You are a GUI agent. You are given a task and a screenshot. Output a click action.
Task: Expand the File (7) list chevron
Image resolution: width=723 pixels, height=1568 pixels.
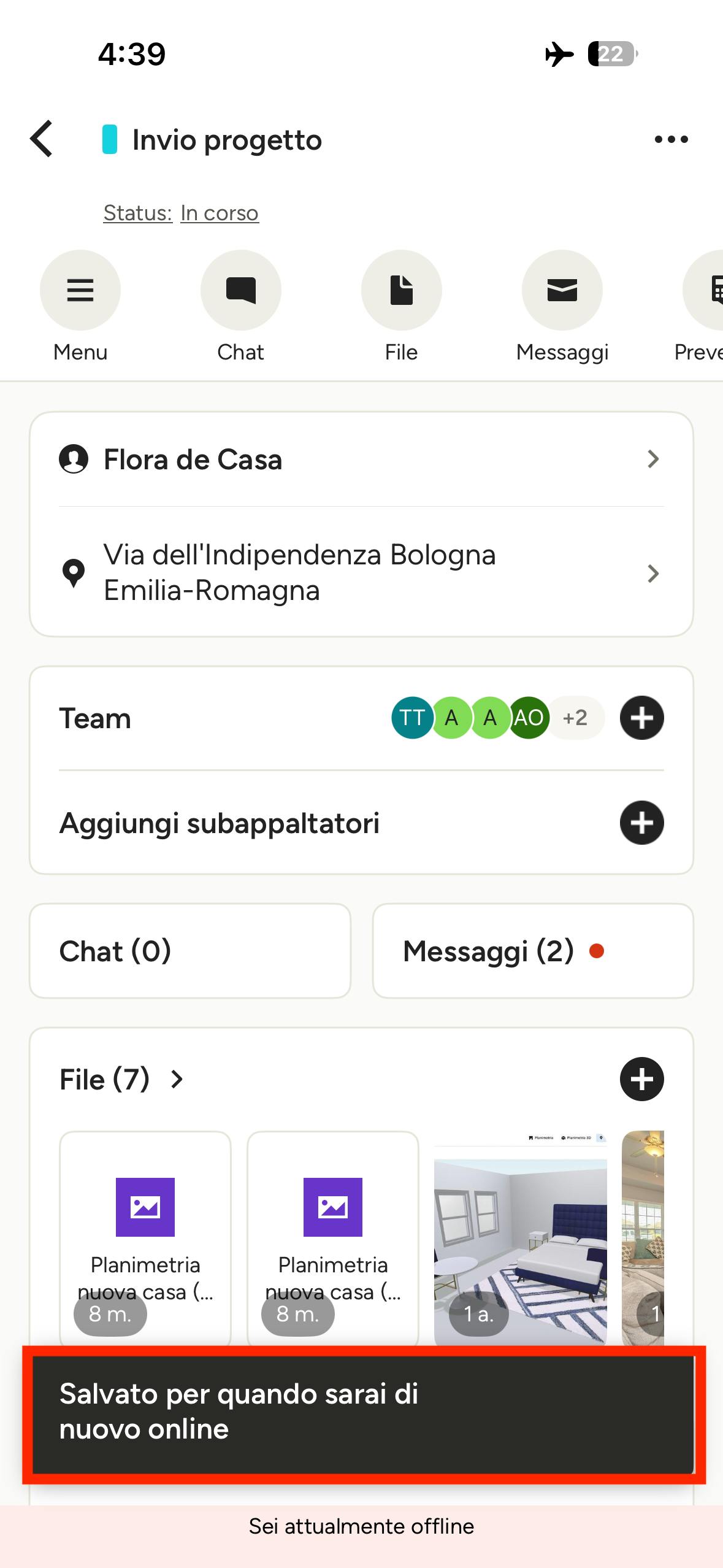[x=177, y=1079]
